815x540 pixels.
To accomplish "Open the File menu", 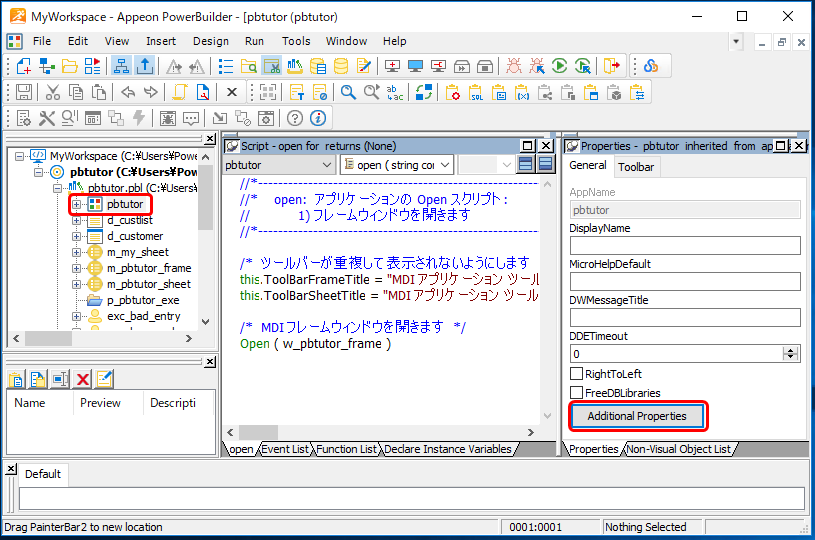I will pos(42,41).
